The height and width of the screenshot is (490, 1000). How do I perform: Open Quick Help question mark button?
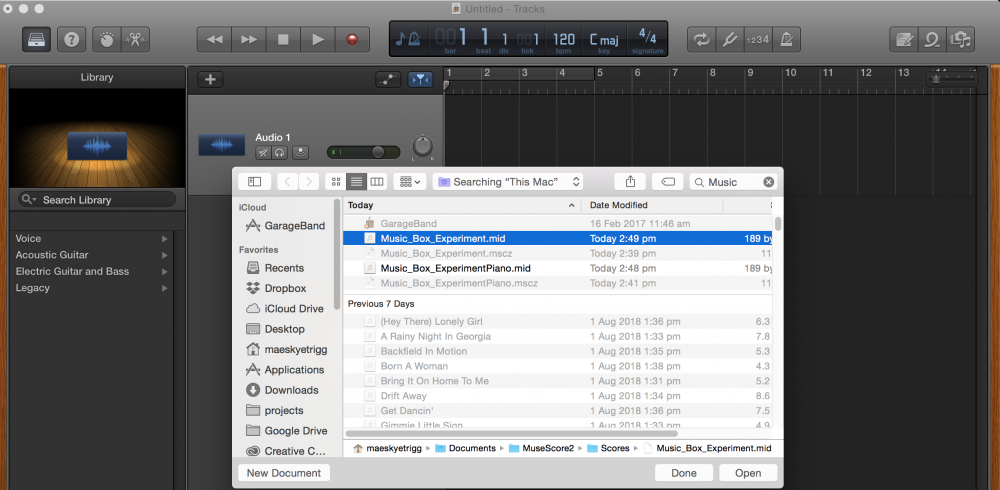point(71,40)
